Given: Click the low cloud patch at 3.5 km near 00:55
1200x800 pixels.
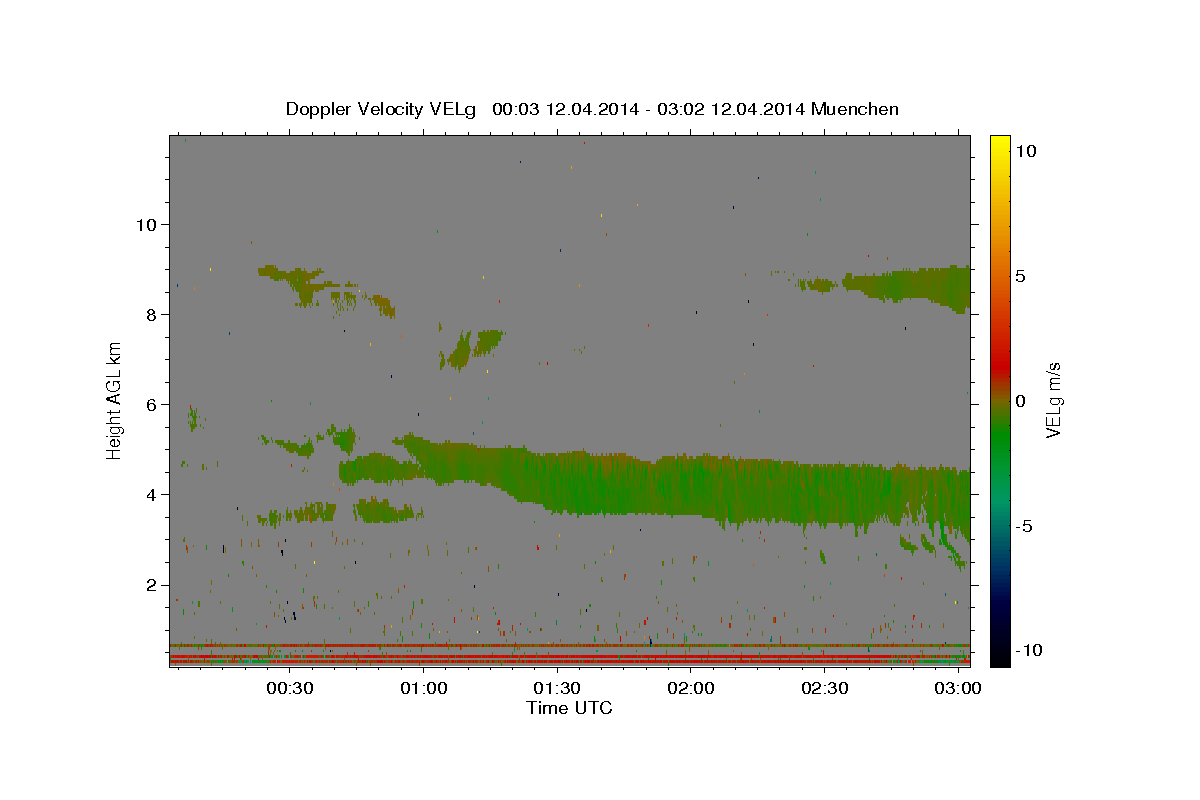Looking at the screenshot, I should (x=387, y=511).
